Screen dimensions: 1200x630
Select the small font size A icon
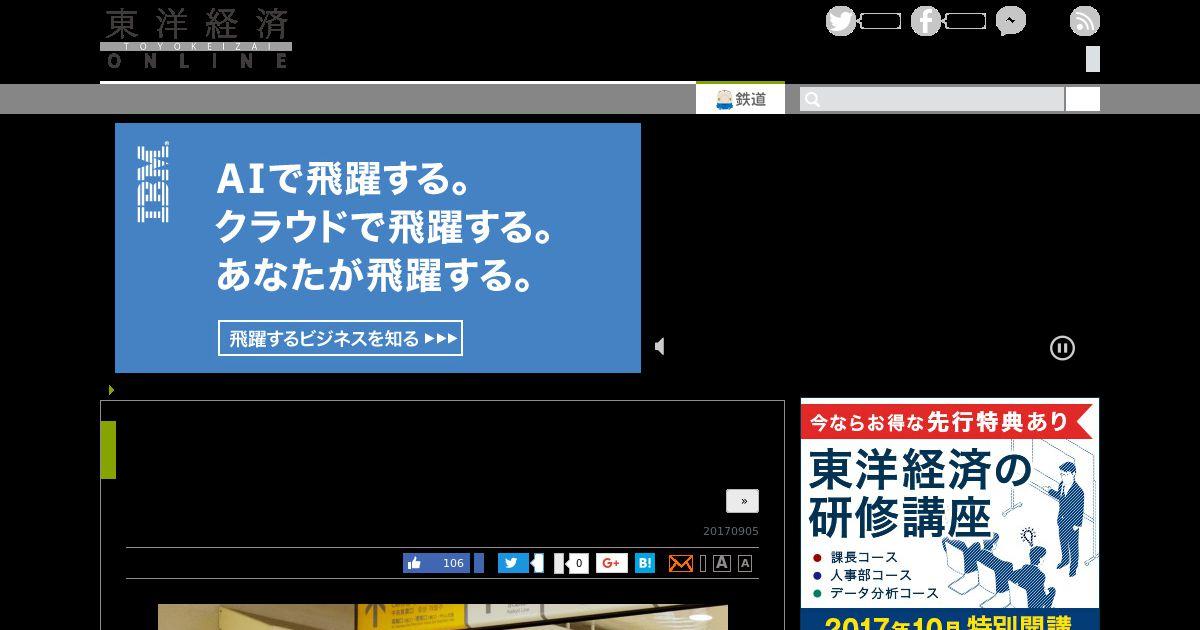(x=745, y=563)
